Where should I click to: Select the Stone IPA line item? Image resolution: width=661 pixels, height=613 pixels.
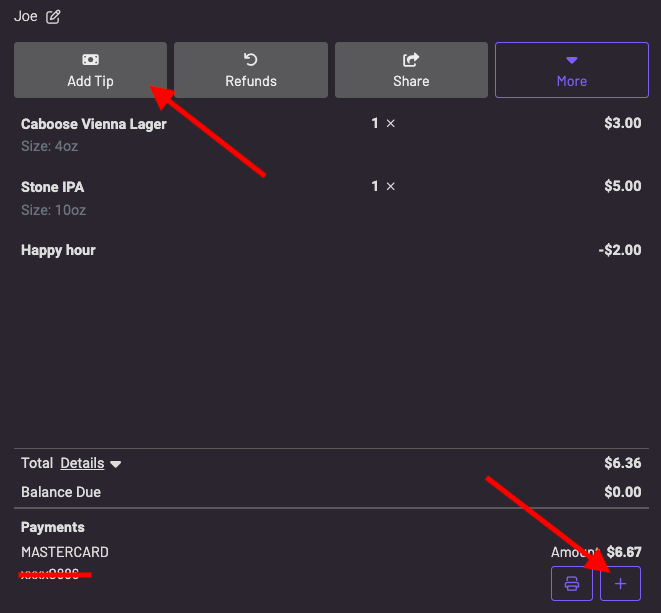click(54, 187)
